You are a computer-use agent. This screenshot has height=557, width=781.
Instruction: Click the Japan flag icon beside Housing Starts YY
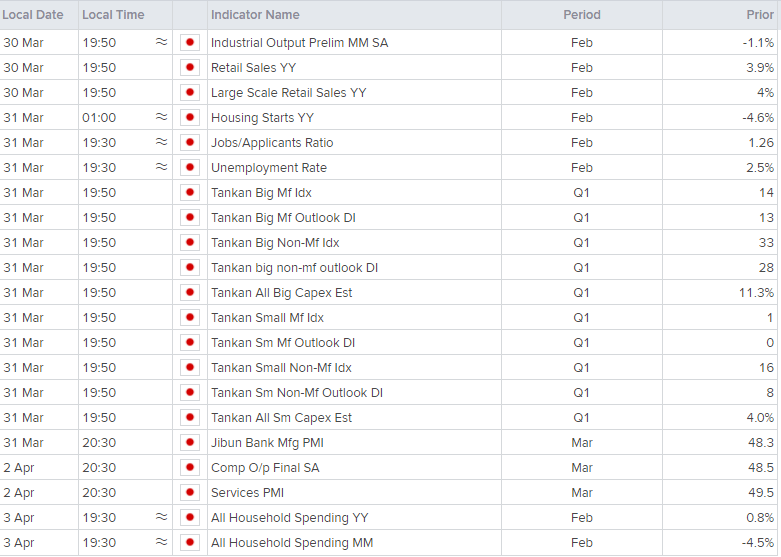190,118
